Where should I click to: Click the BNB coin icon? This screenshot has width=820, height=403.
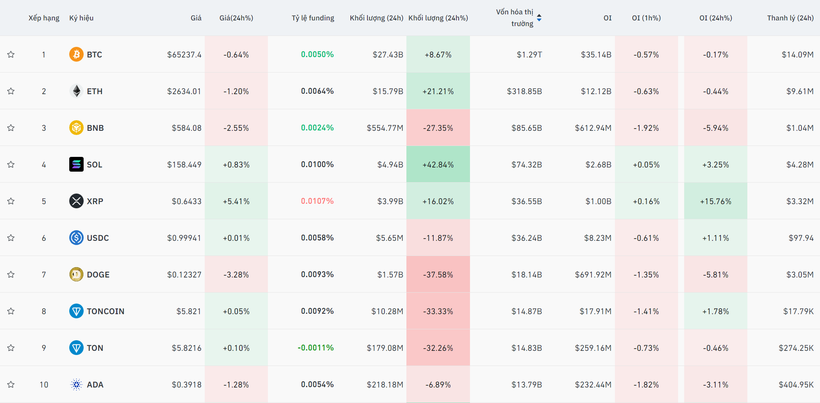click(x=76, y=128)
